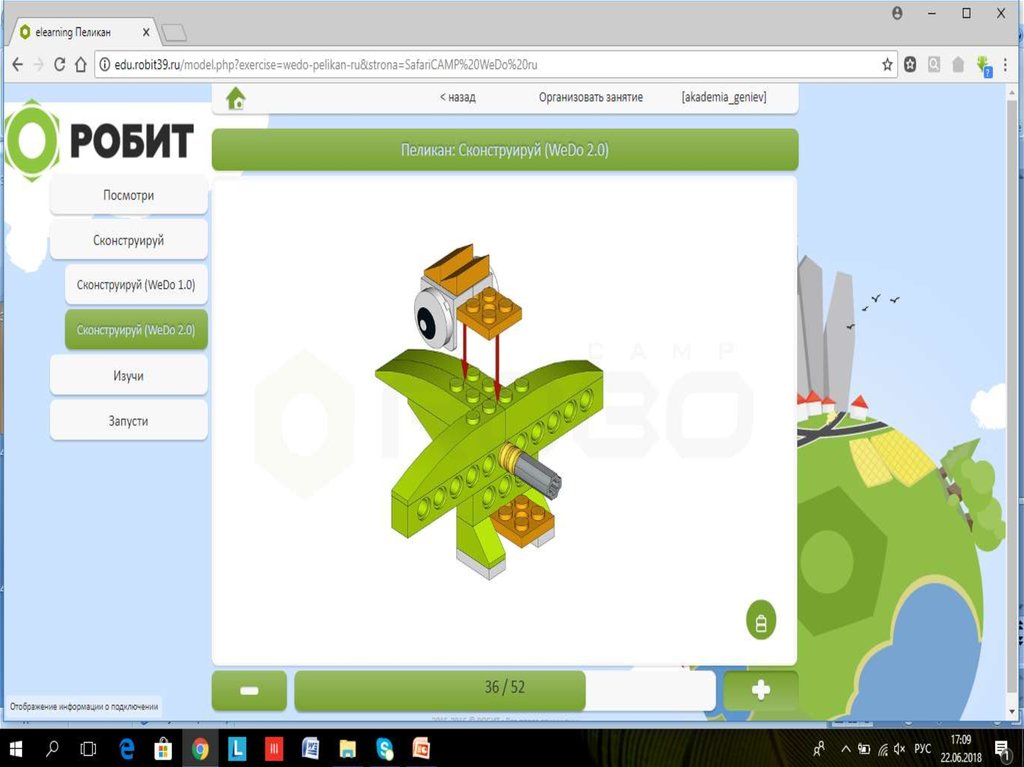Go to the next step with plus button

(x=761, y=690)
